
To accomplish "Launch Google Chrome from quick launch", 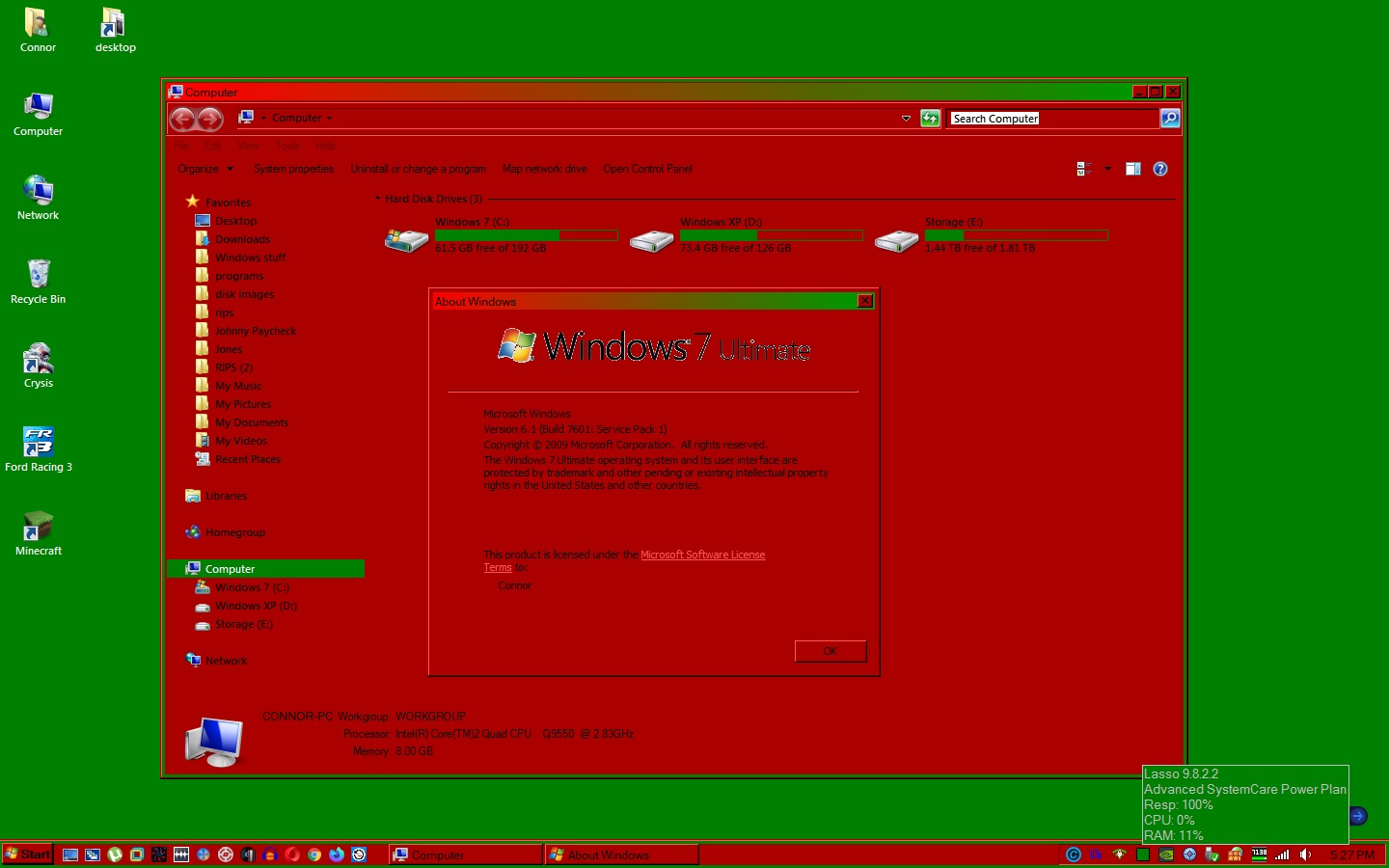I will tap(314, 854).
